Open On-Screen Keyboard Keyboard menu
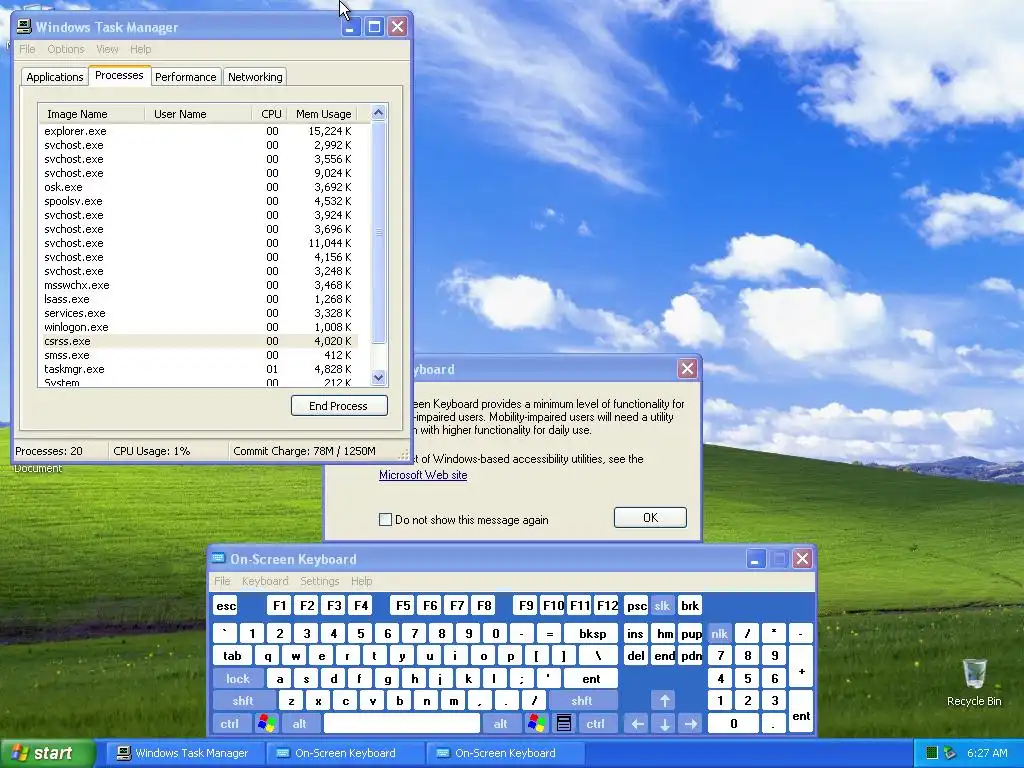 coord(264,581)
